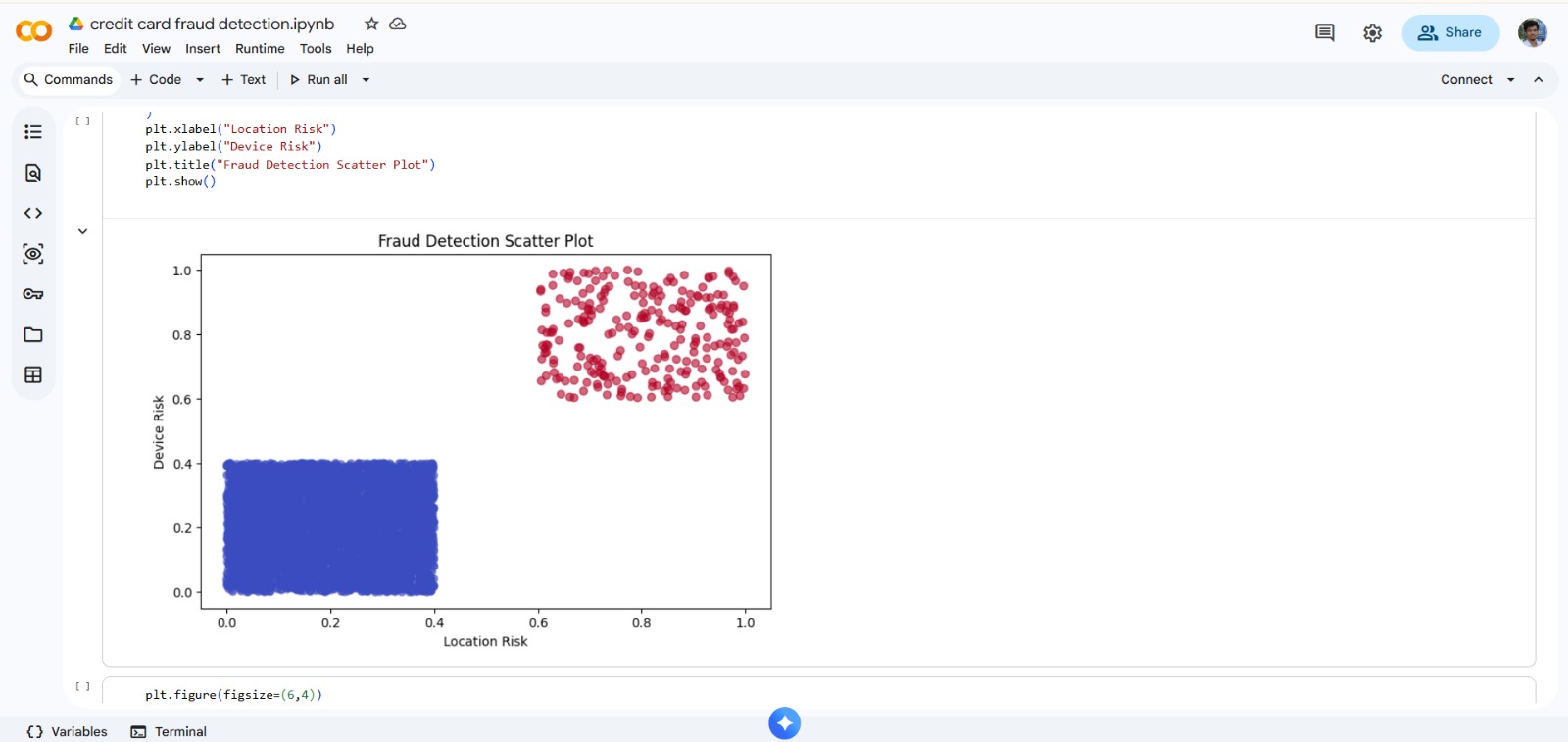The image size is (1568, 742).
Task: Open the Files folder icon in sidebar
Action: [x=33, y=335]
